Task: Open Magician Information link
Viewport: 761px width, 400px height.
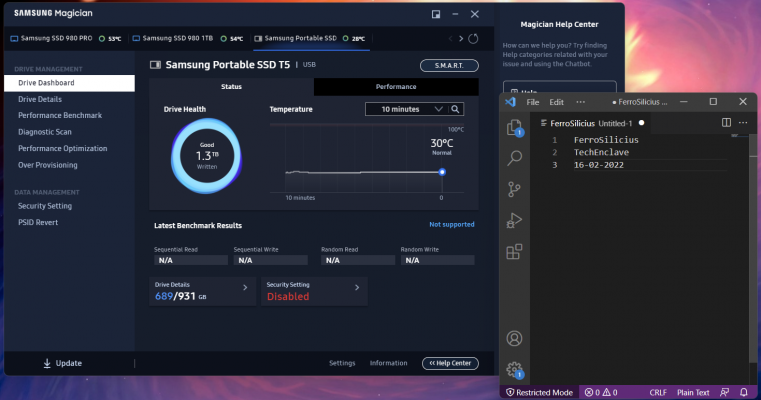Action: click(x=388, y=363)
